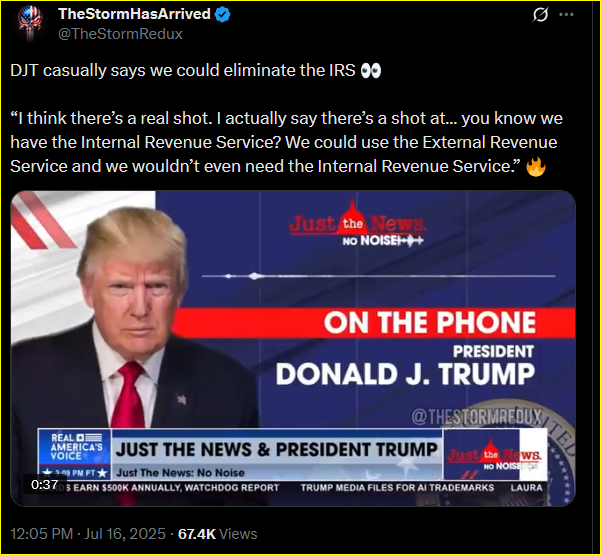
Task: Click the 0:37 video duration badge
Action: [x=44, y=485]
